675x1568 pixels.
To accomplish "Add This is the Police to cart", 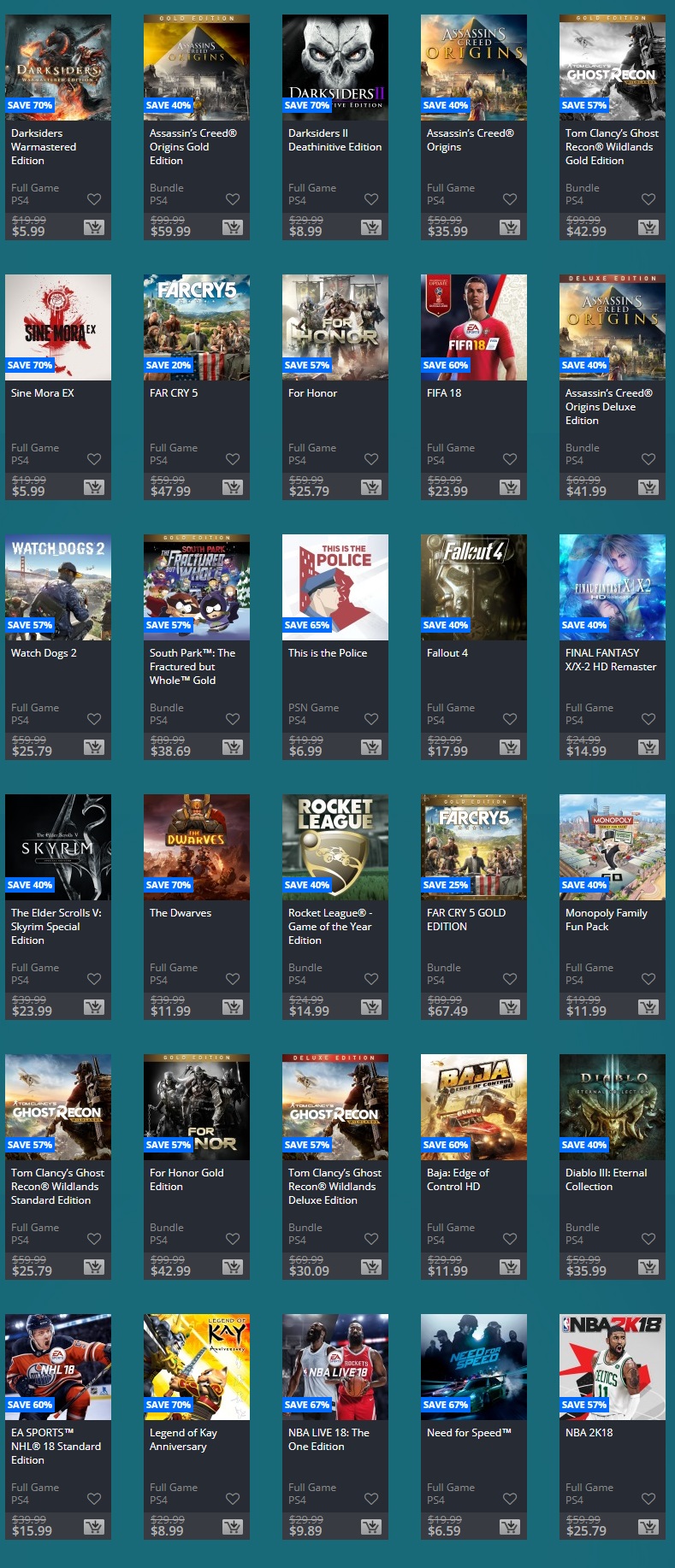I will click(371, 747).
